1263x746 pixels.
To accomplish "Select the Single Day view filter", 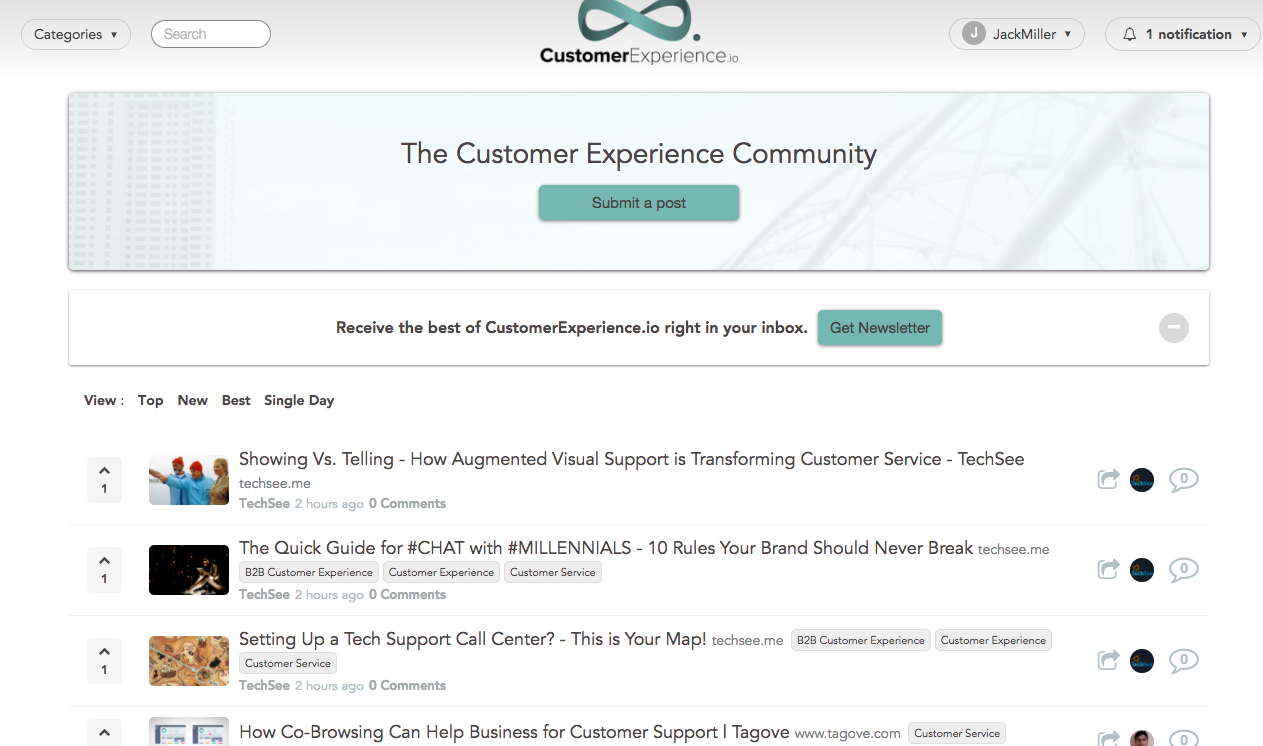I will coord(299,400).
